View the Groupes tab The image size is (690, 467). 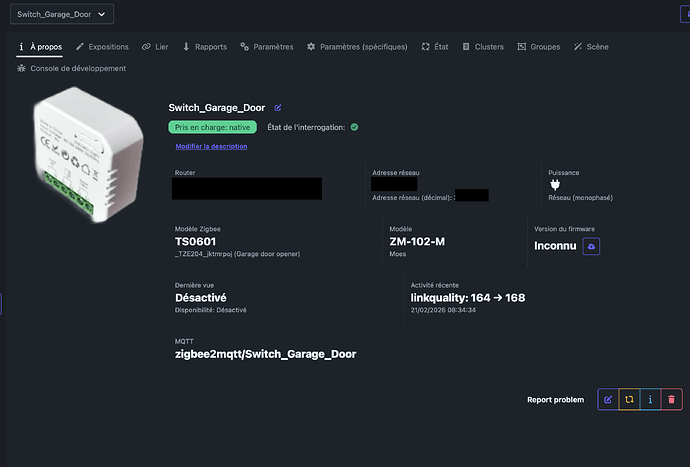538,47
